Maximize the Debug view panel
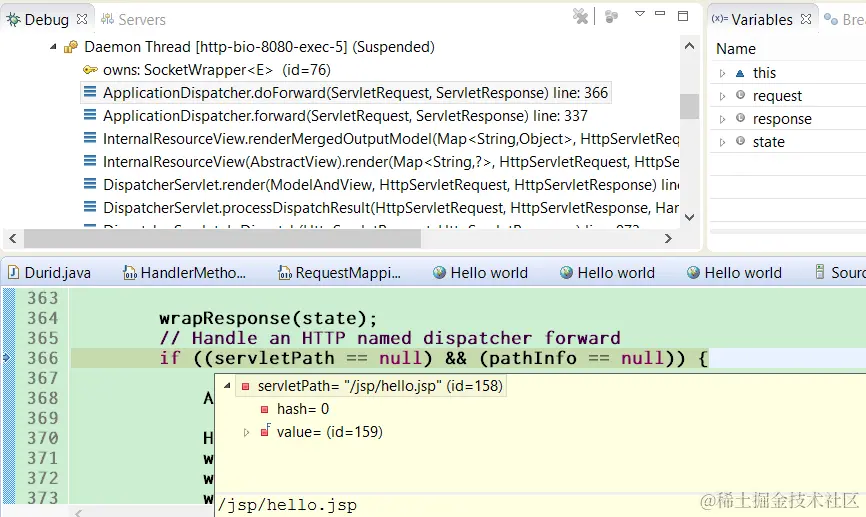866x517 pixels. point(683,16)
